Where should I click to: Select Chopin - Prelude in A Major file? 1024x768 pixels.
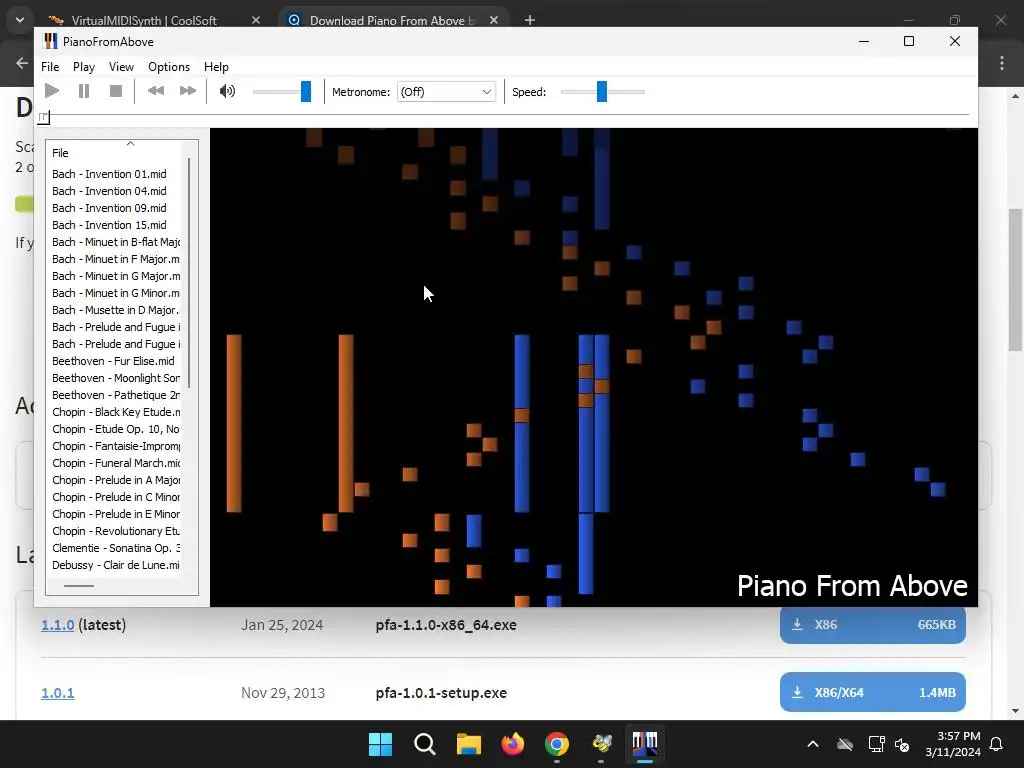pos(116,479)
